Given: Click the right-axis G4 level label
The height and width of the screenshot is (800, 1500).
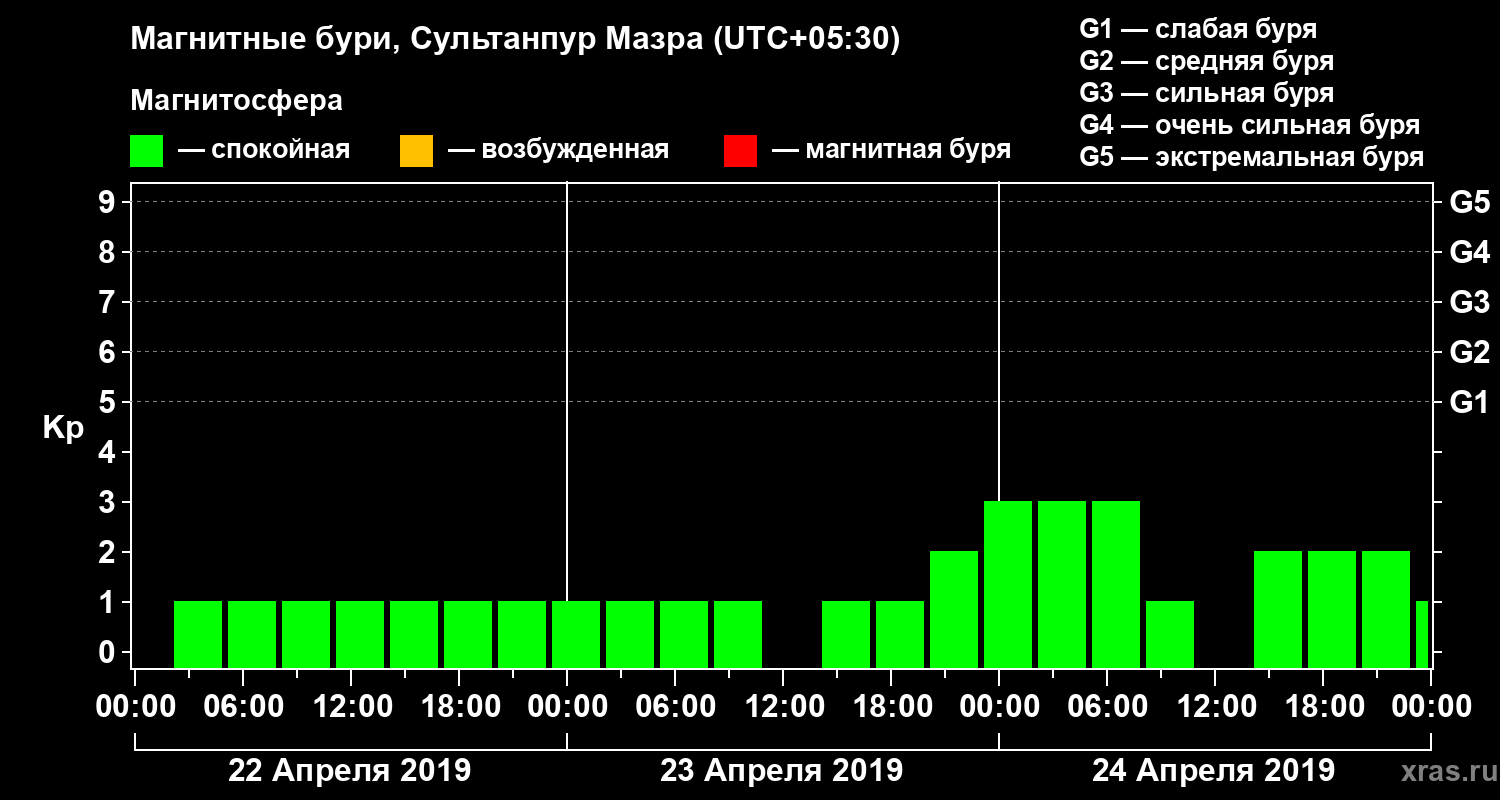Looking at the screenshot, I should click(1470, 252).
